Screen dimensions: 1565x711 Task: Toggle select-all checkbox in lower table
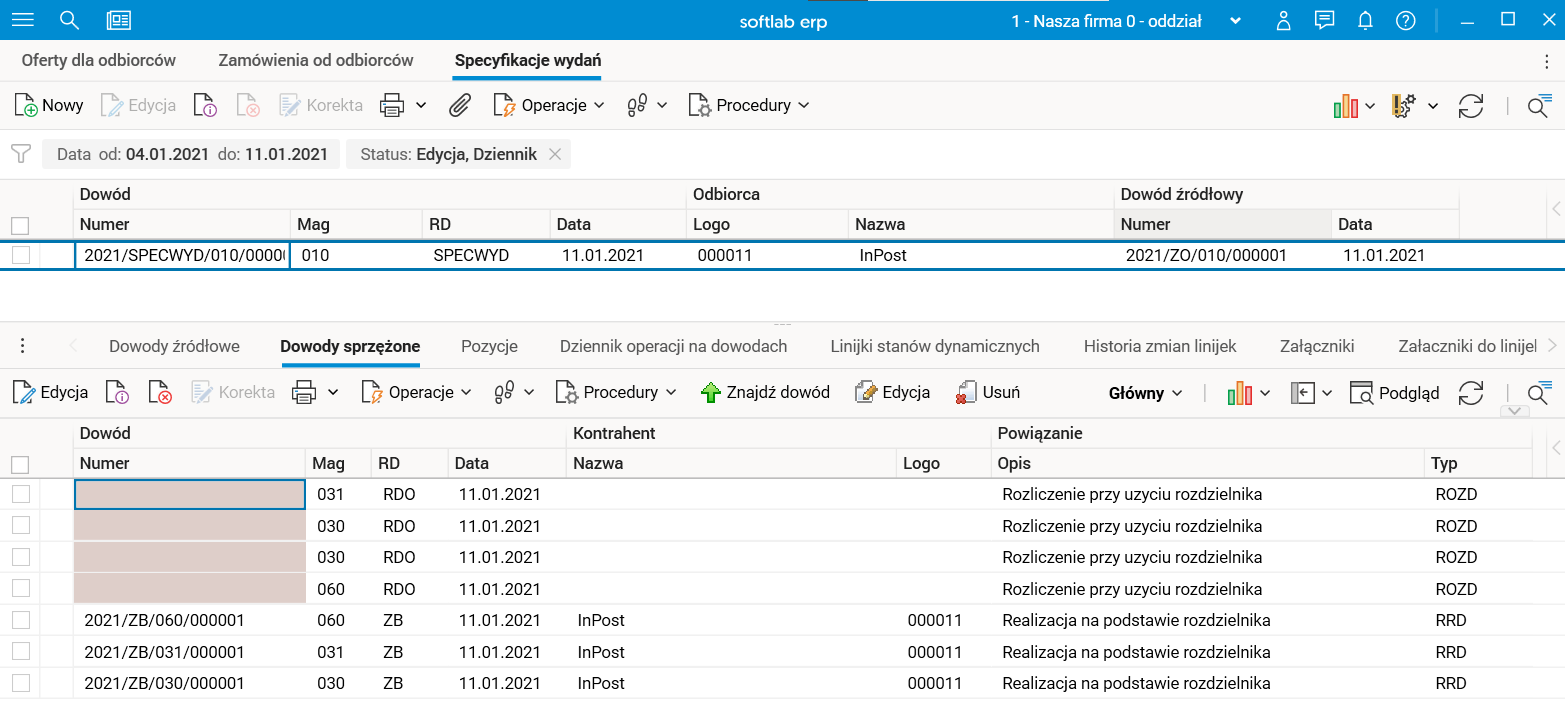coord(20,464)
